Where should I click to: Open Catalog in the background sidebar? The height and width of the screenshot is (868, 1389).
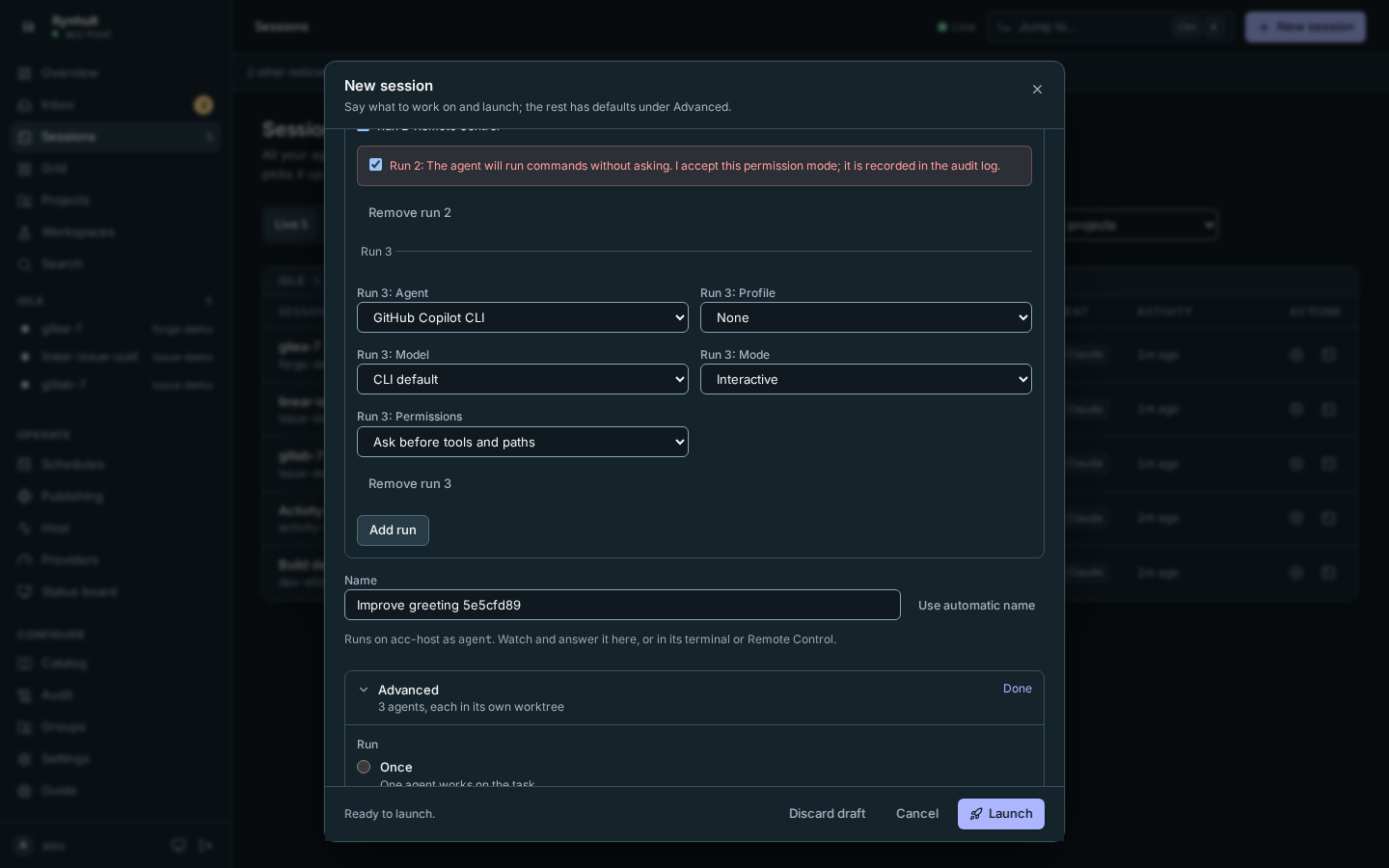116,664
